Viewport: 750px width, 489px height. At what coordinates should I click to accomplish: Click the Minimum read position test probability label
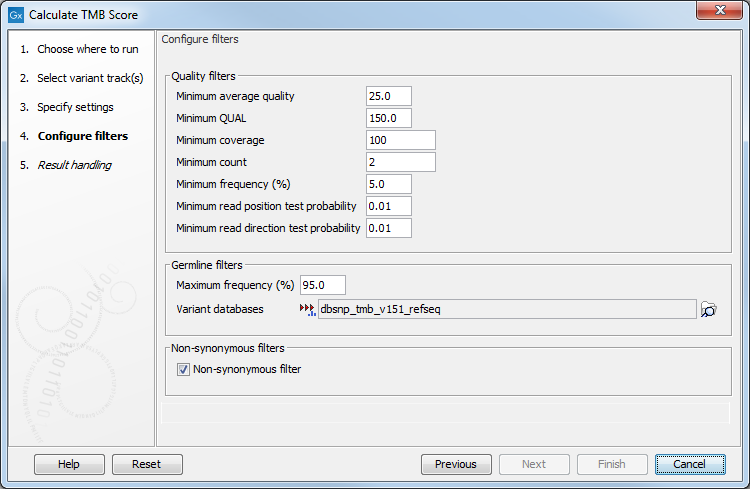point(266,206)
